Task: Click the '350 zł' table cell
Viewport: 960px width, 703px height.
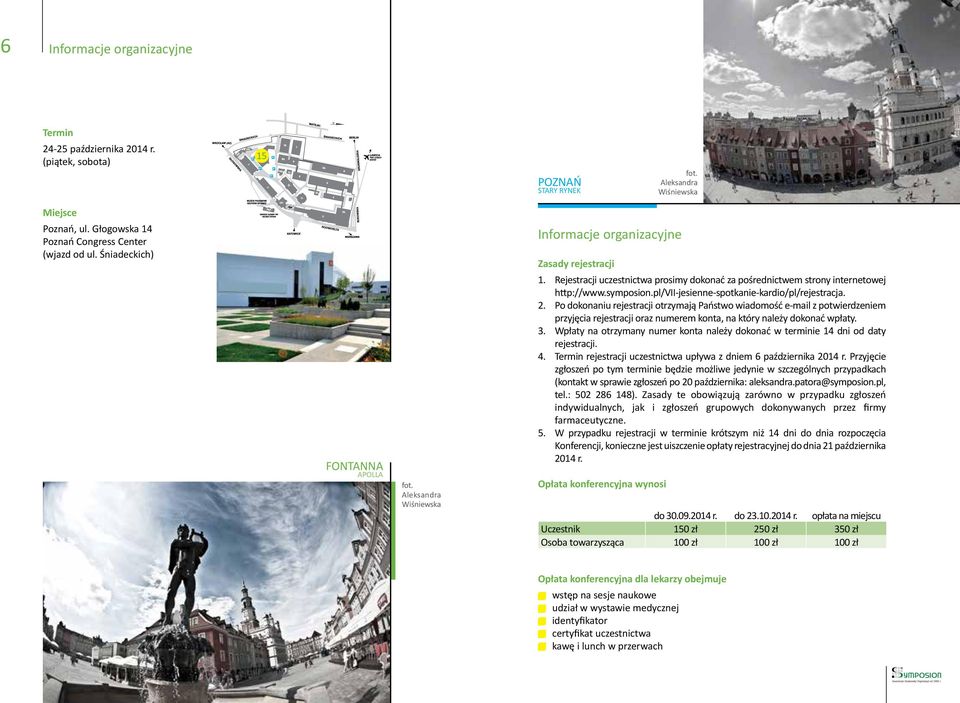Action: [x=846, y=529]
